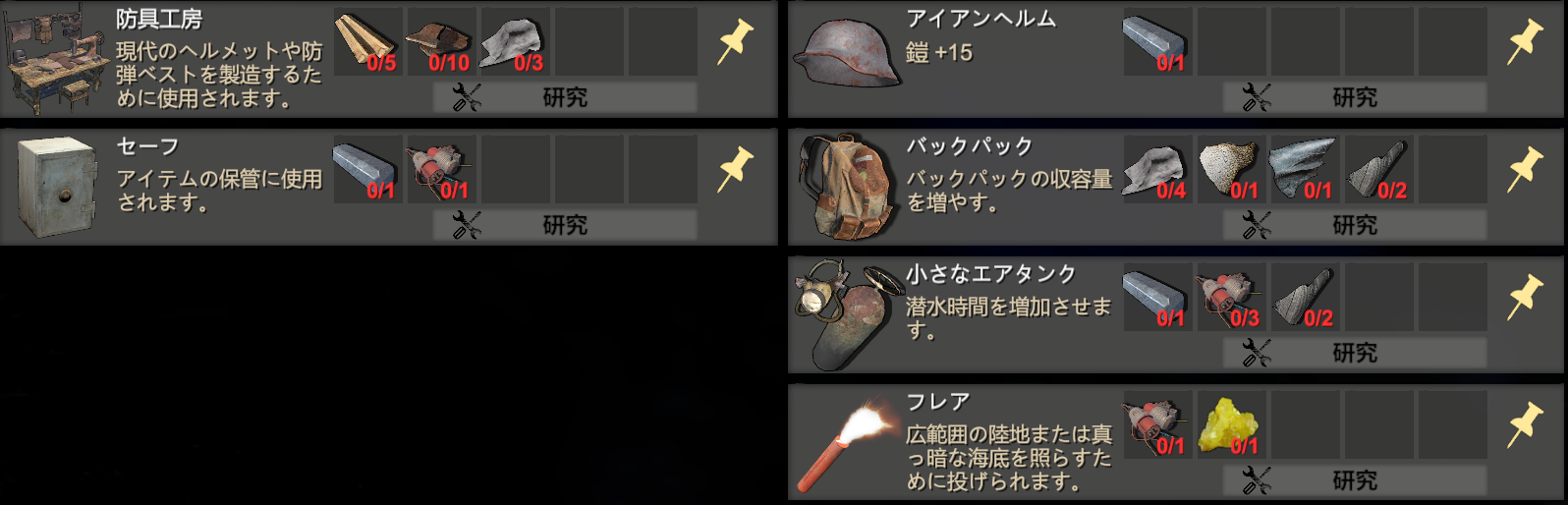Click 研究 button for 防具工房
Screen dimensions: 1568x505
565,97
